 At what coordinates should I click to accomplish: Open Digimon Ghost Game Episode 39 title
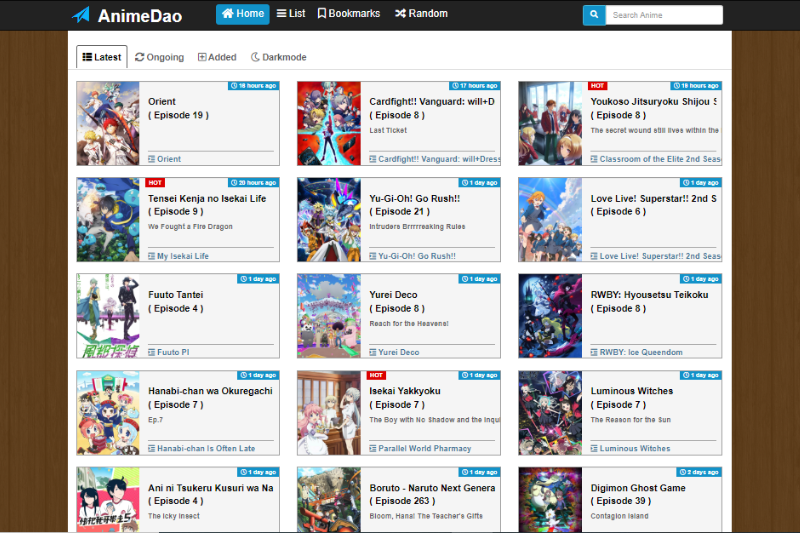[638, 494]
